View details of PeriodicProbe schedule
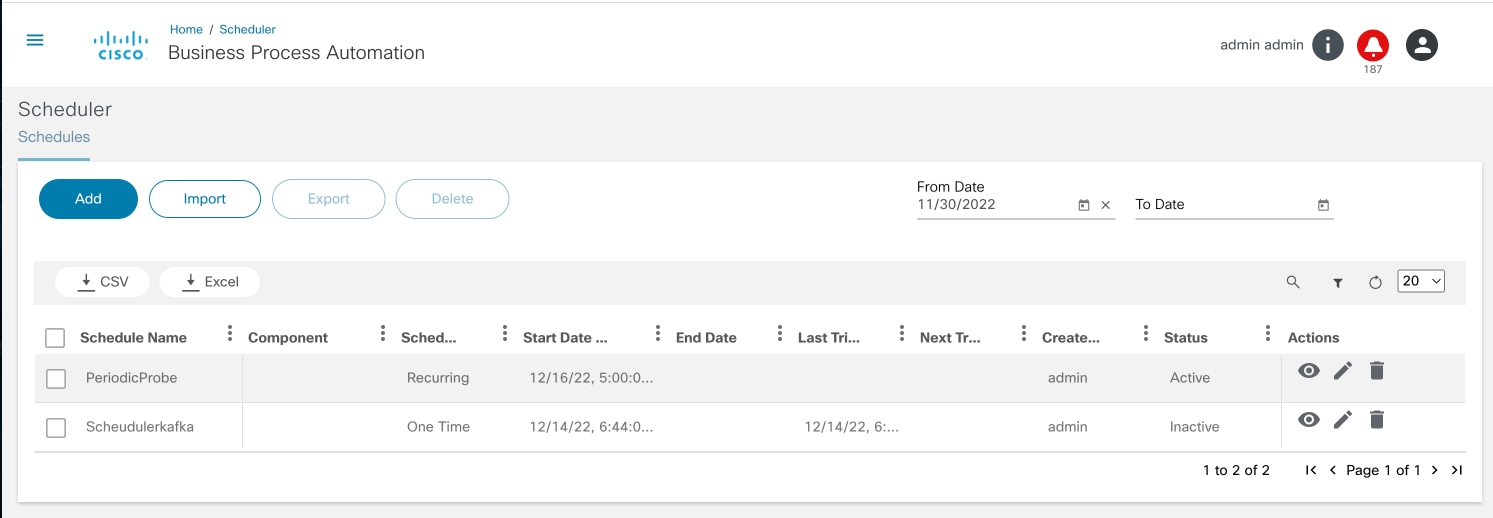The image size is (1493, 518). point(1308,371)
